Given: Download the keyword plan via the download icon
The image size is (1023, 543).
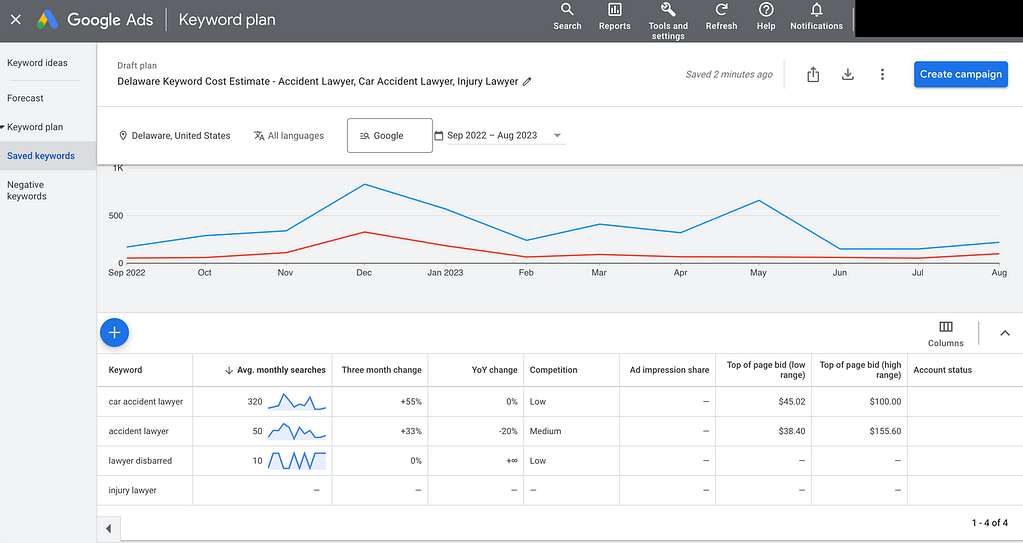Looking at the screenshot, I should point(847,74).
